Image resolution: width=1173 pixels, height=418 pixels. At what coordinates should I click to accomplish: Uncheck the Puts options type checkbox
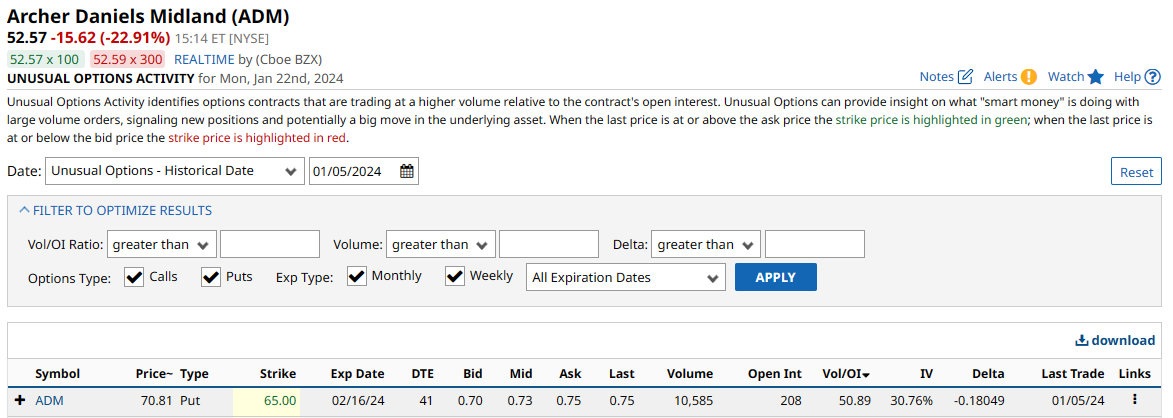pos(211,277)
